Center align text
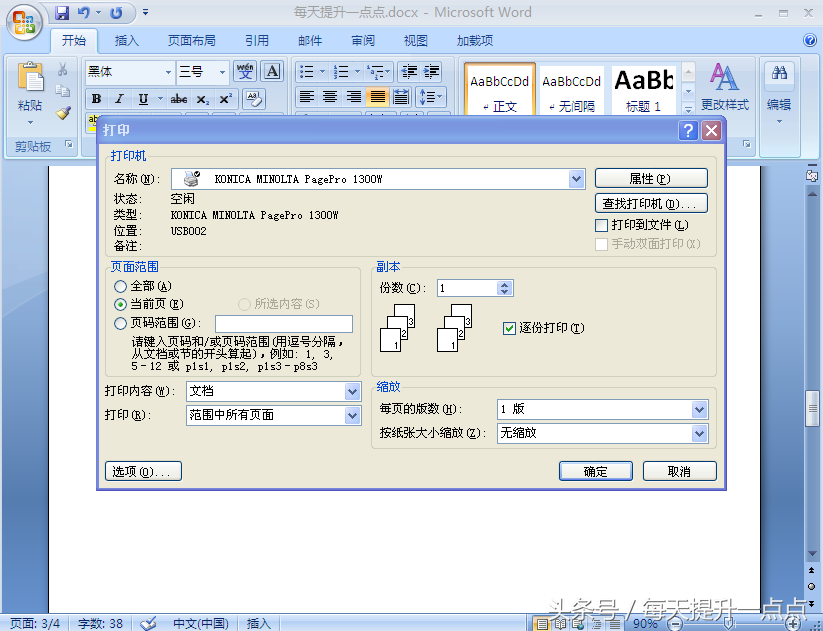 330,97
